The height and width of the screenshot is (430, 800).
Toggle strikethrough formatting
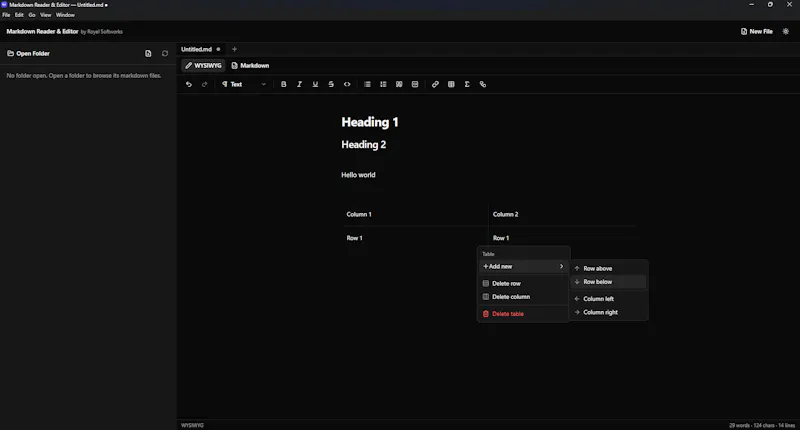tap(331, 84)
